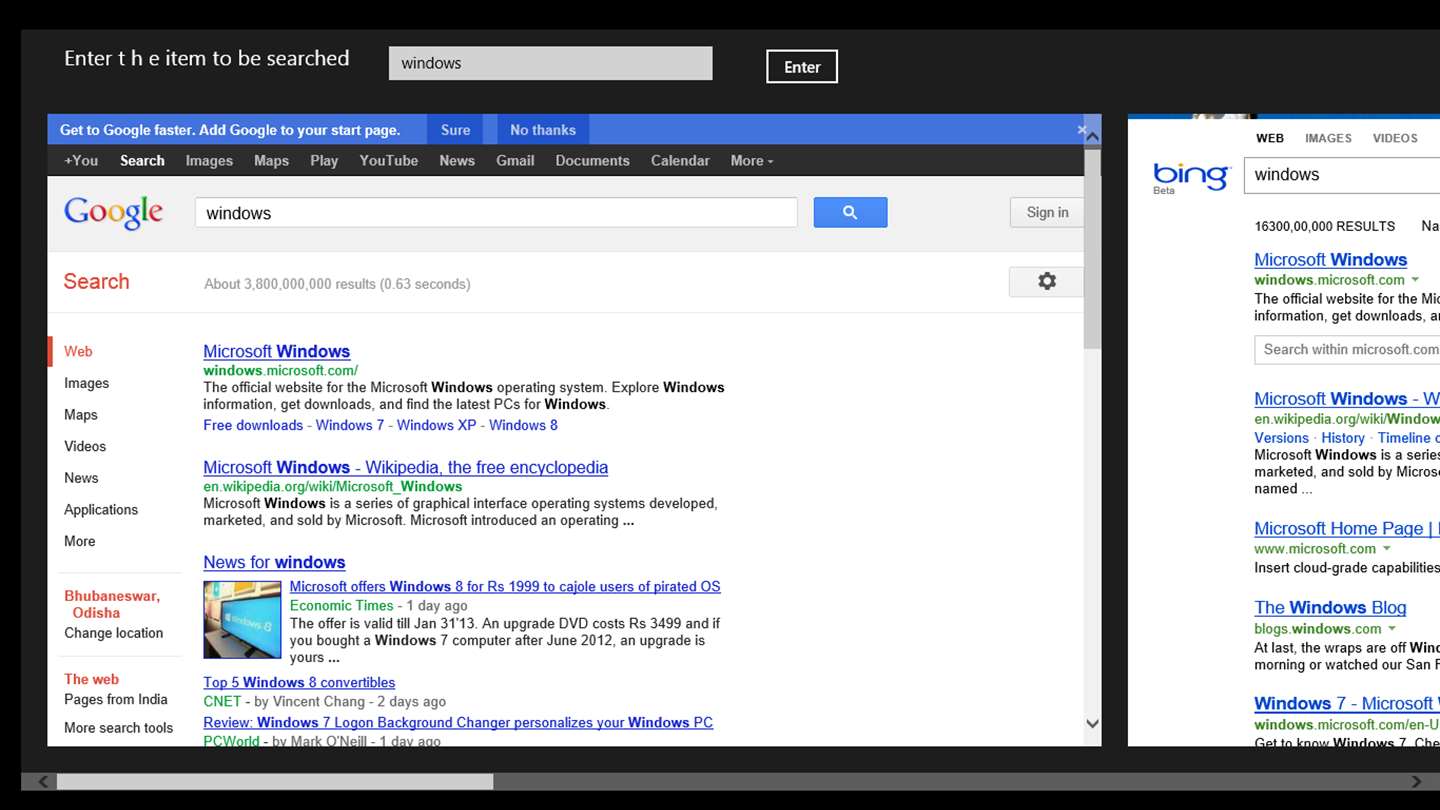Select the Videos filter in left sidebar
Viewport: 1440px width, 810px height.
click(x=85, y=446)
